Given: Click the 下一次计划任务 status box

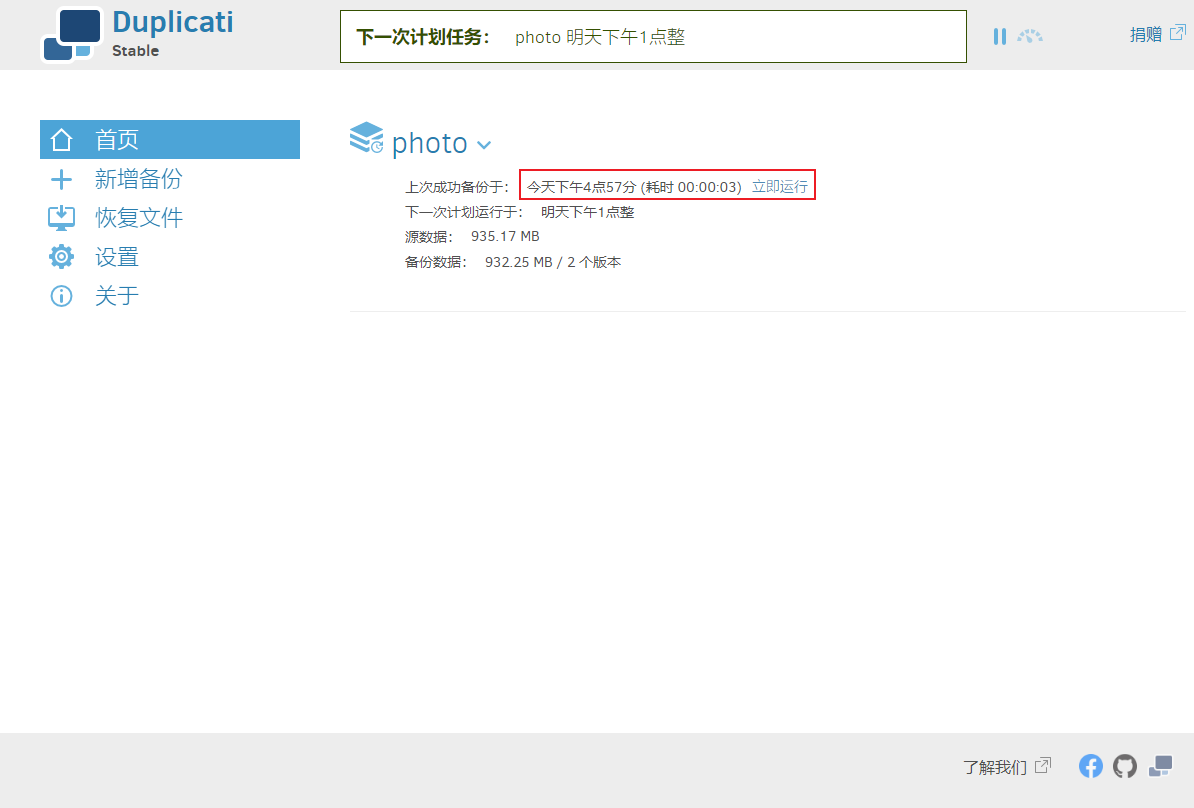Looking at the screenshot, I should (653, 37).
